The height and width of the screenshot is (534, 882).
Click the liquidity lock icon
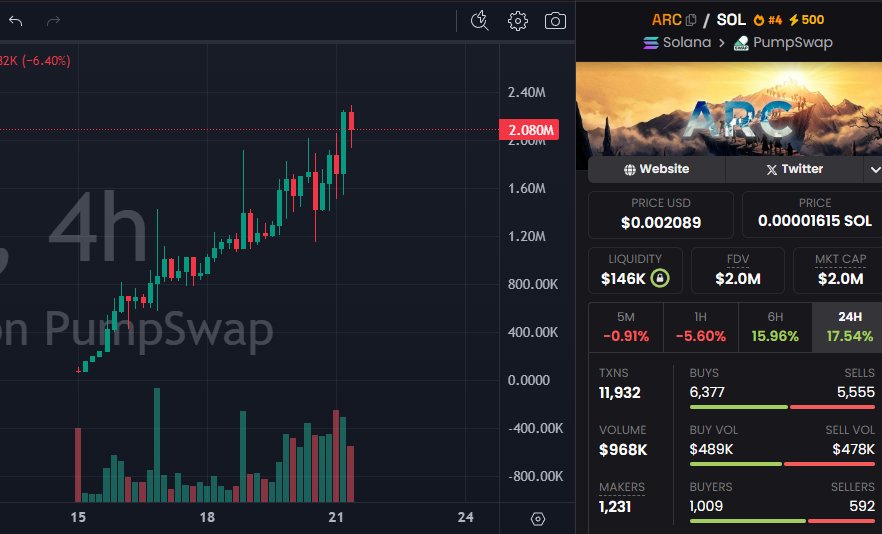(659, 278)
